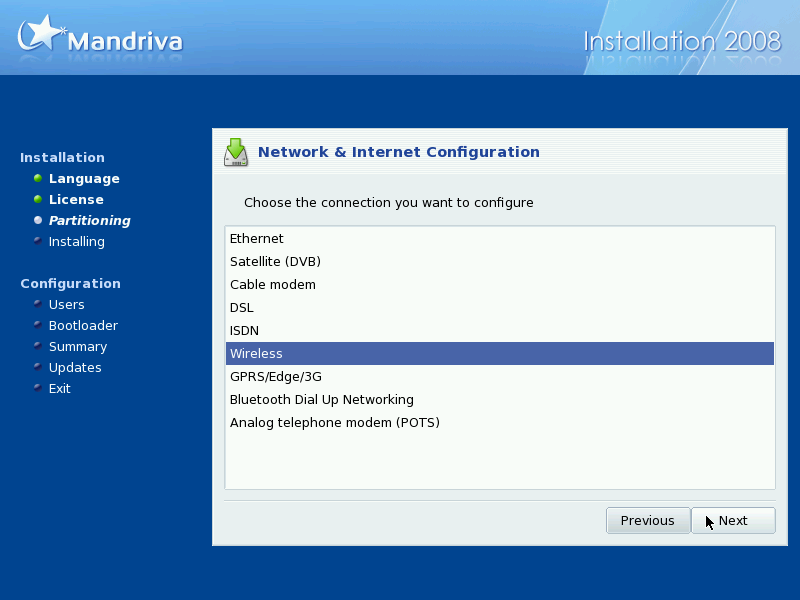The width and height of the screenshot is (800, 600).
Task: Click the Updates step in sidebar
Action: (75, 367)
